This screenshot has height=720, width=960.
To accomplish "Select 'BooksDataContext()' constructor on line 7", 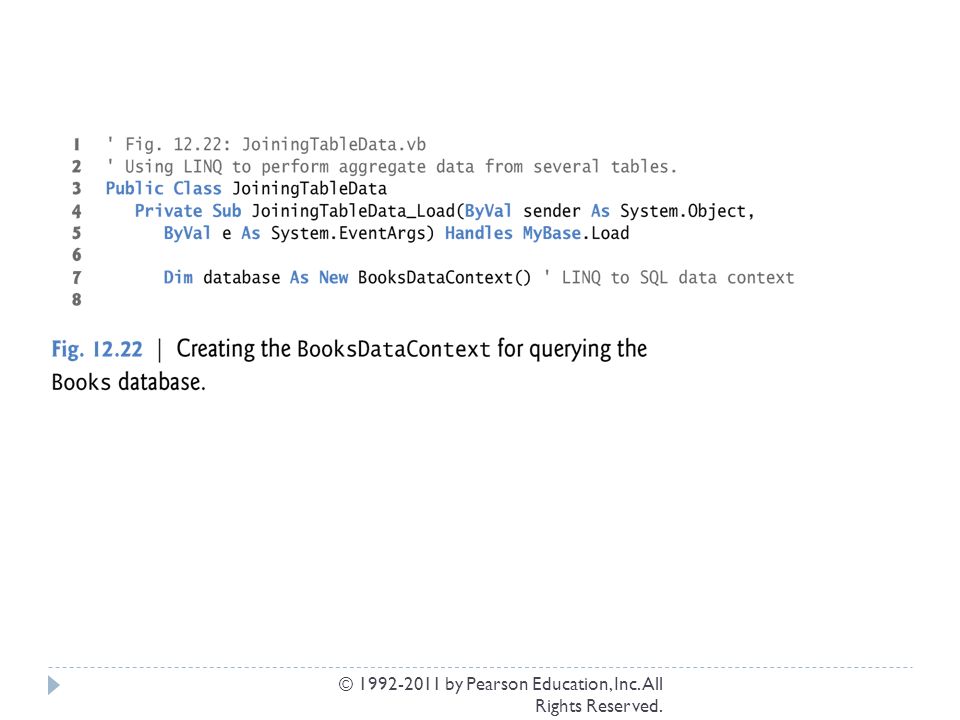I will click(444, 278).
